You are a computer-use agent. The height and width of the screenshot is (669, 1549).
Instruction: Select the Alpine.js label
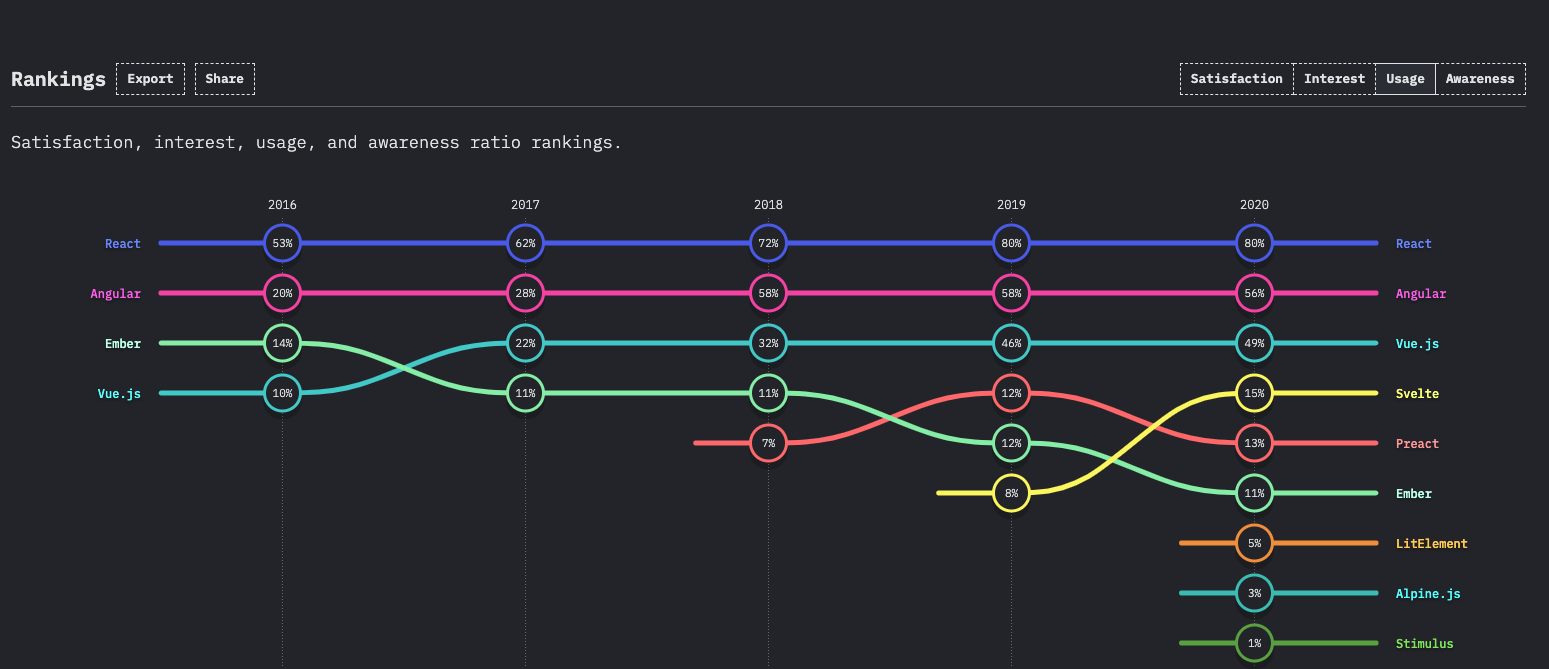coord(1428,593)
